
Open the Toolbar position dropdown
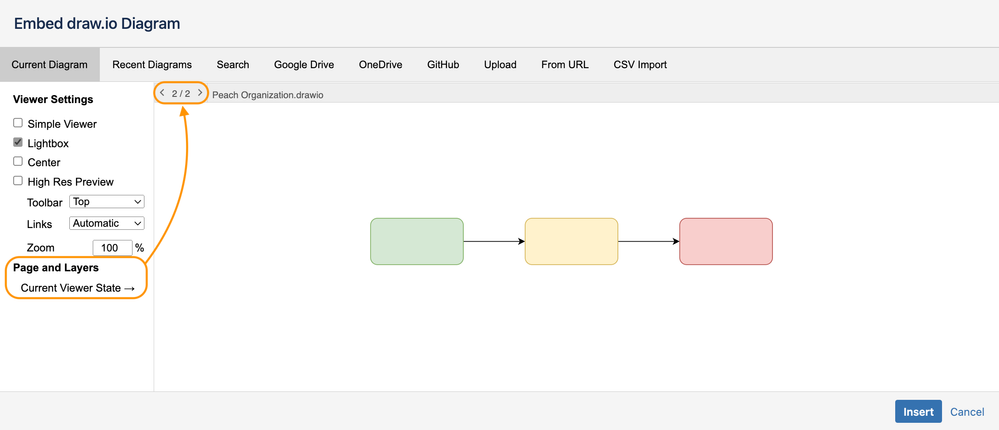coord(107,202)
